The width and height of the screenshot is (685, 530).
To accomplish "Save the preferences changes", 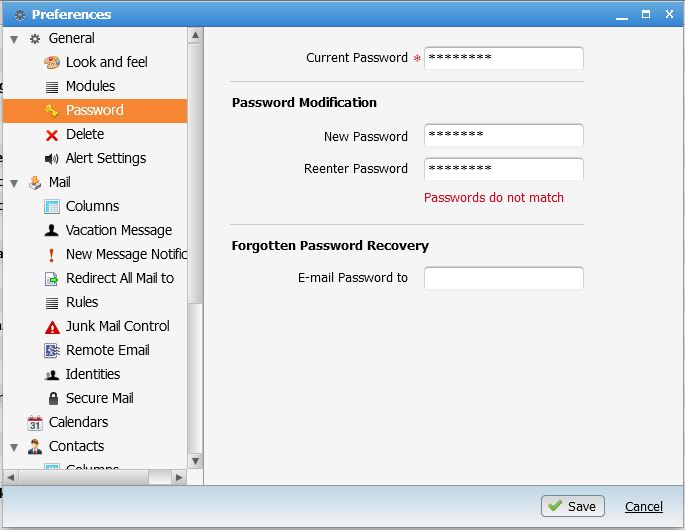I will pos(572,506).
